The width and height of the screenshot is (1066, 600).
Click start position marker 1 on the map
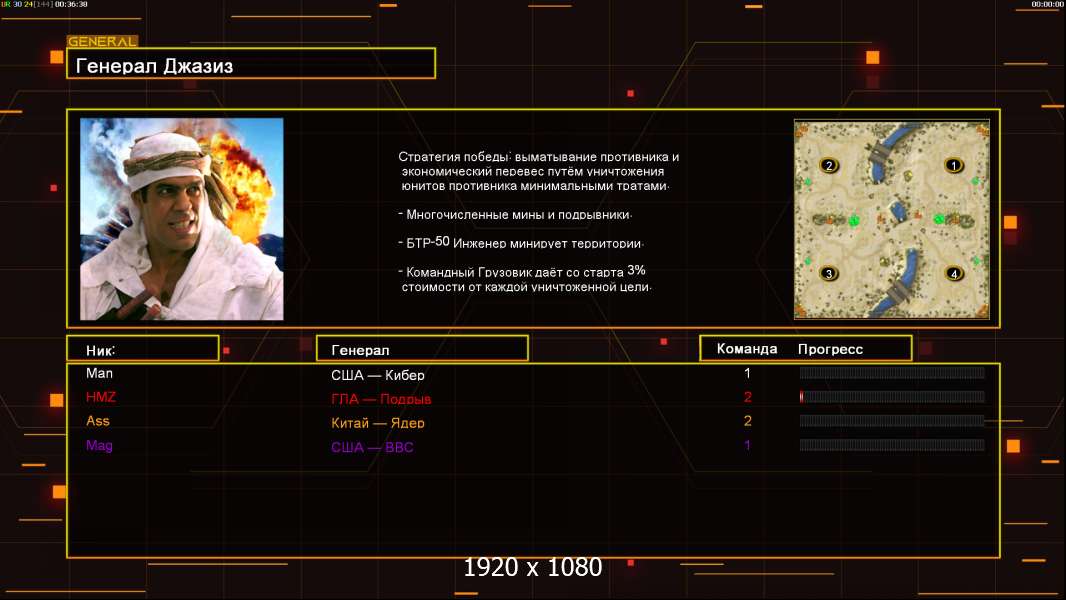953,165
